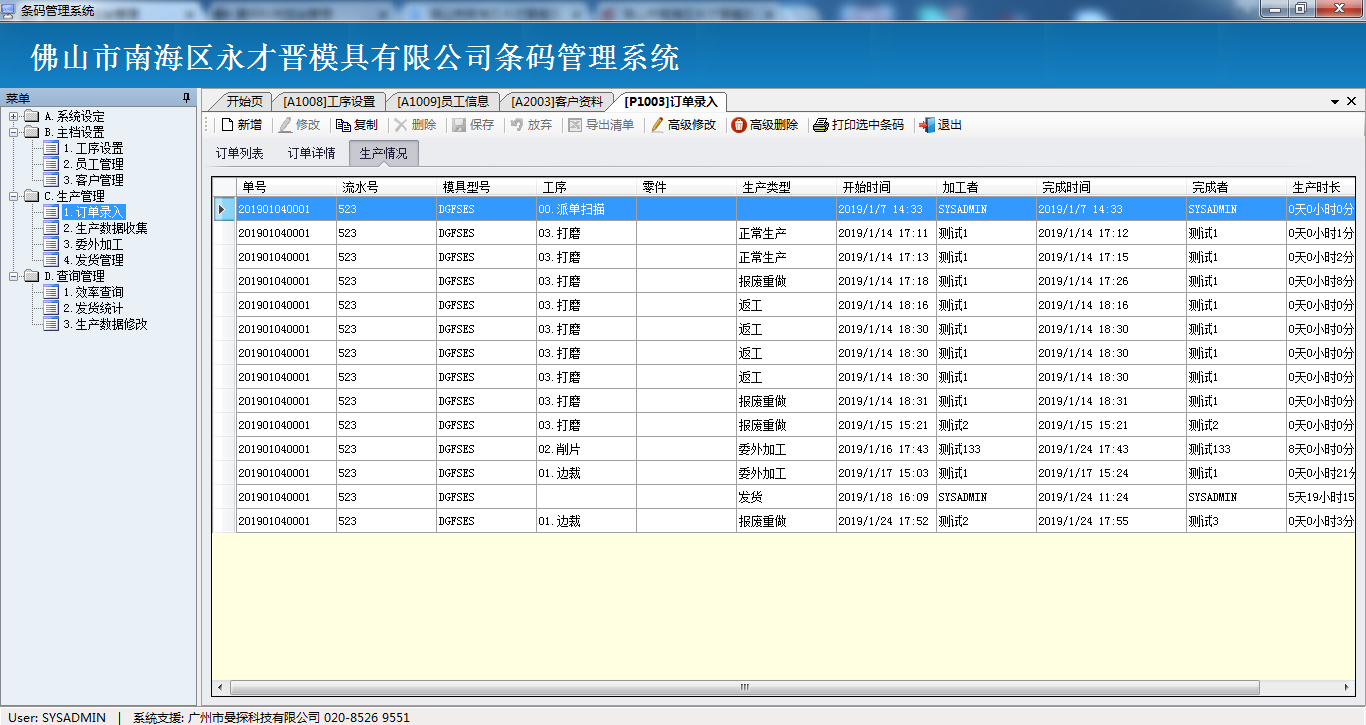Switch to the [A1009]员工信息 tab
The height and width of the screenshot is (725, 1366).
[x=443, y=102]
